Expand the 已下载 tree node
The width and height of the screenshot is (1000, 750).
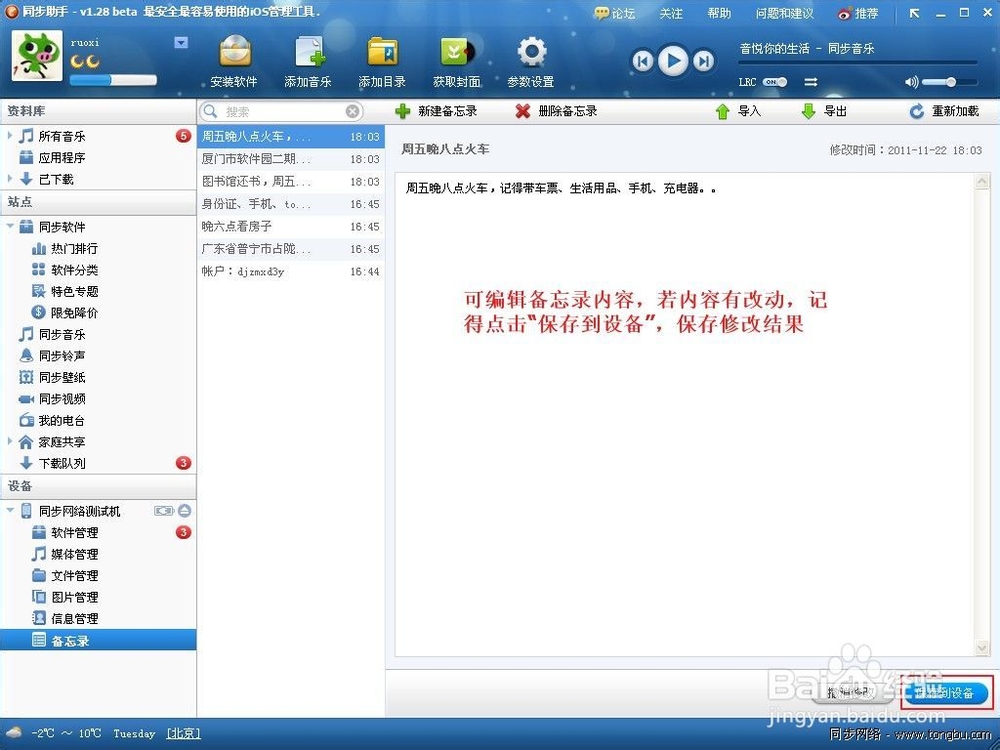[x=10, y=179]
